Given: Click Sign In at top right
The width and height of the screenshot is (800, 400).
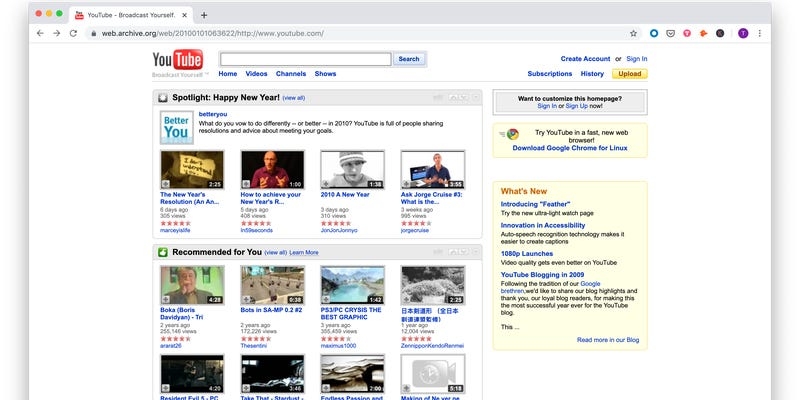Looking at the screenshot, I should (637, 59).
